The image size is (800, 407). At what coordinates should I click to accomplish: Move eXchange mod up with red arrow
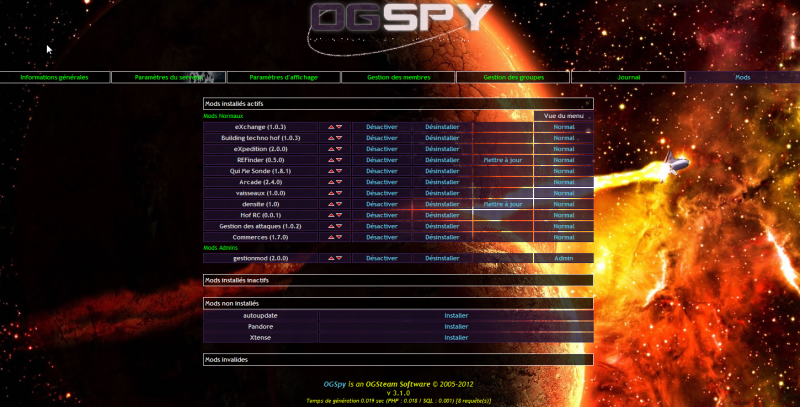click(331, 127)
